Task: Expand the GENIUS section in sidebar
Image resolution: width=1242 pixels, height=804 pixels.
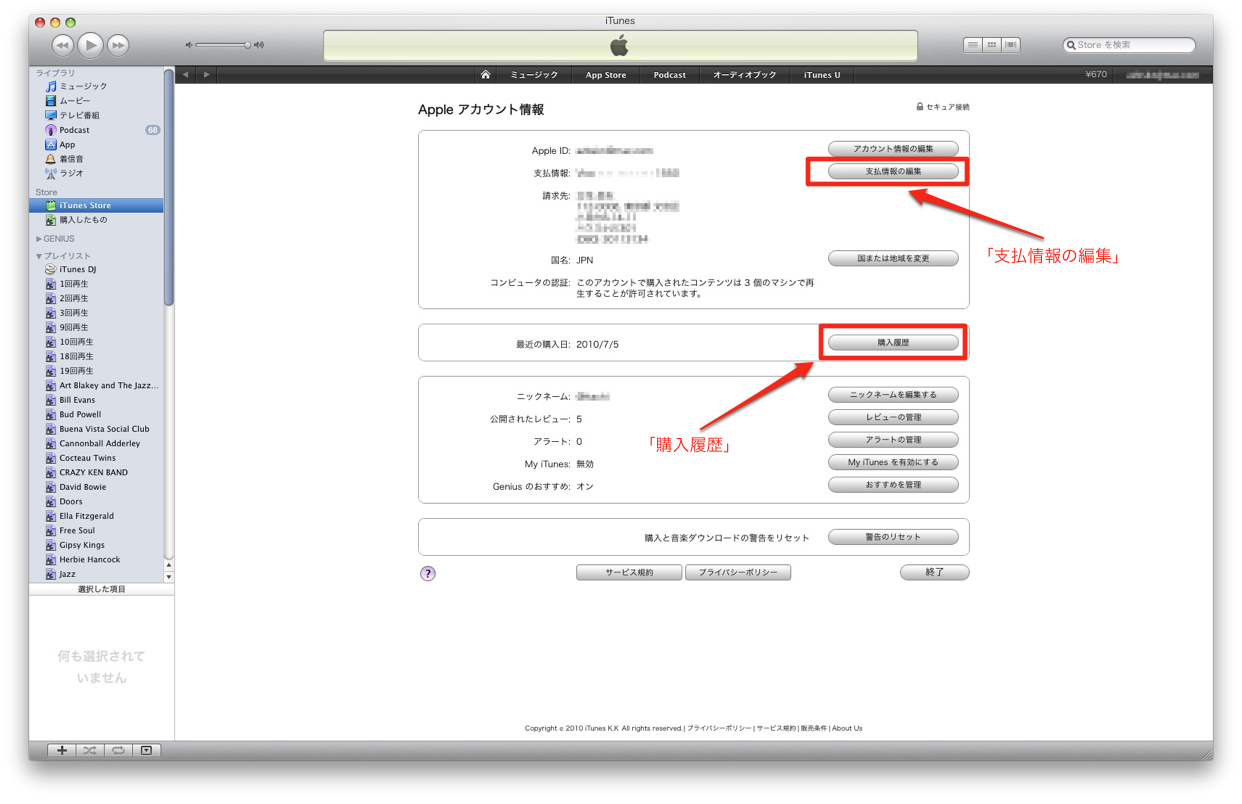Action: tap(39, 239)
